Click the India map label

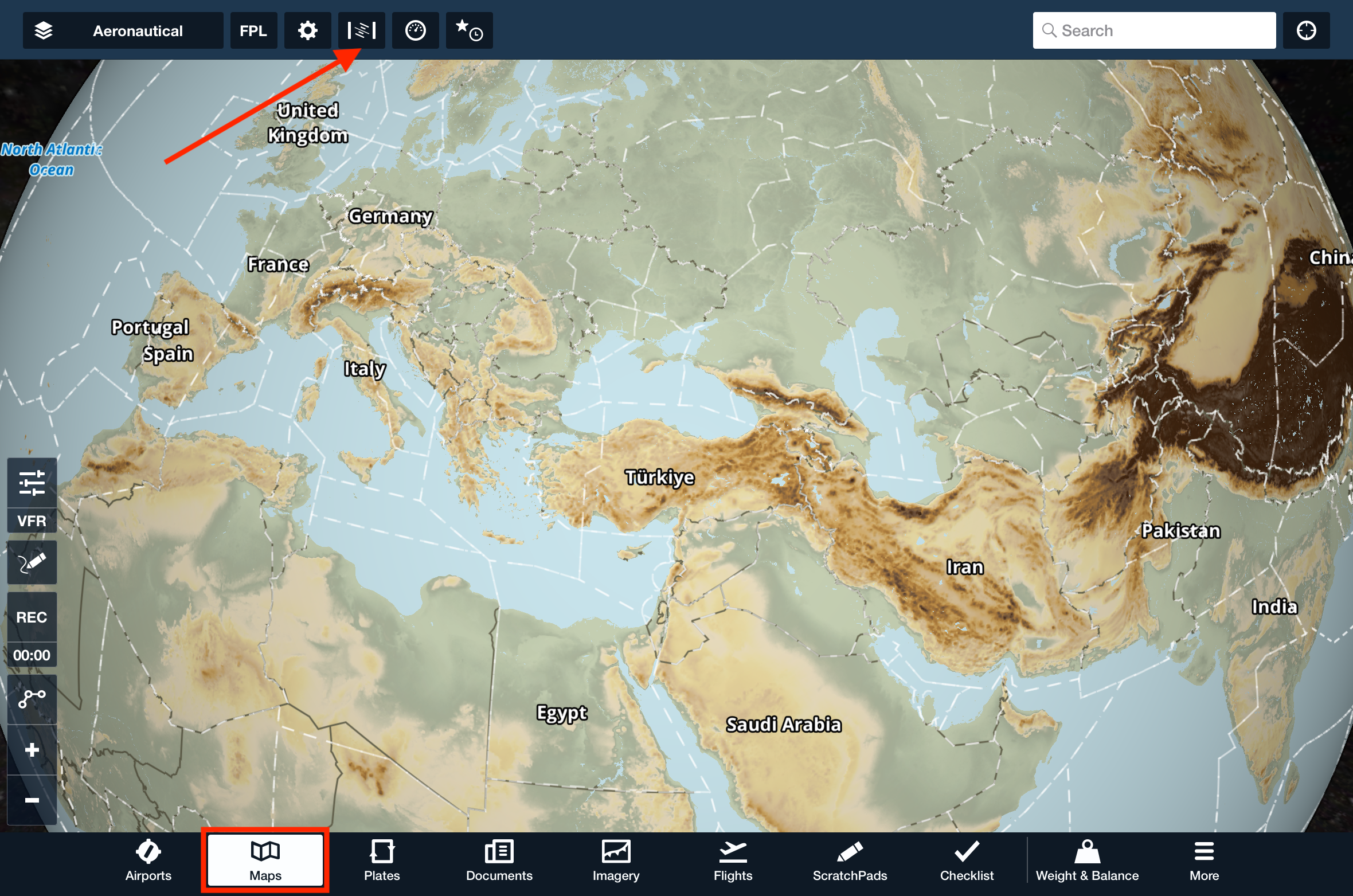(1274, 607)
